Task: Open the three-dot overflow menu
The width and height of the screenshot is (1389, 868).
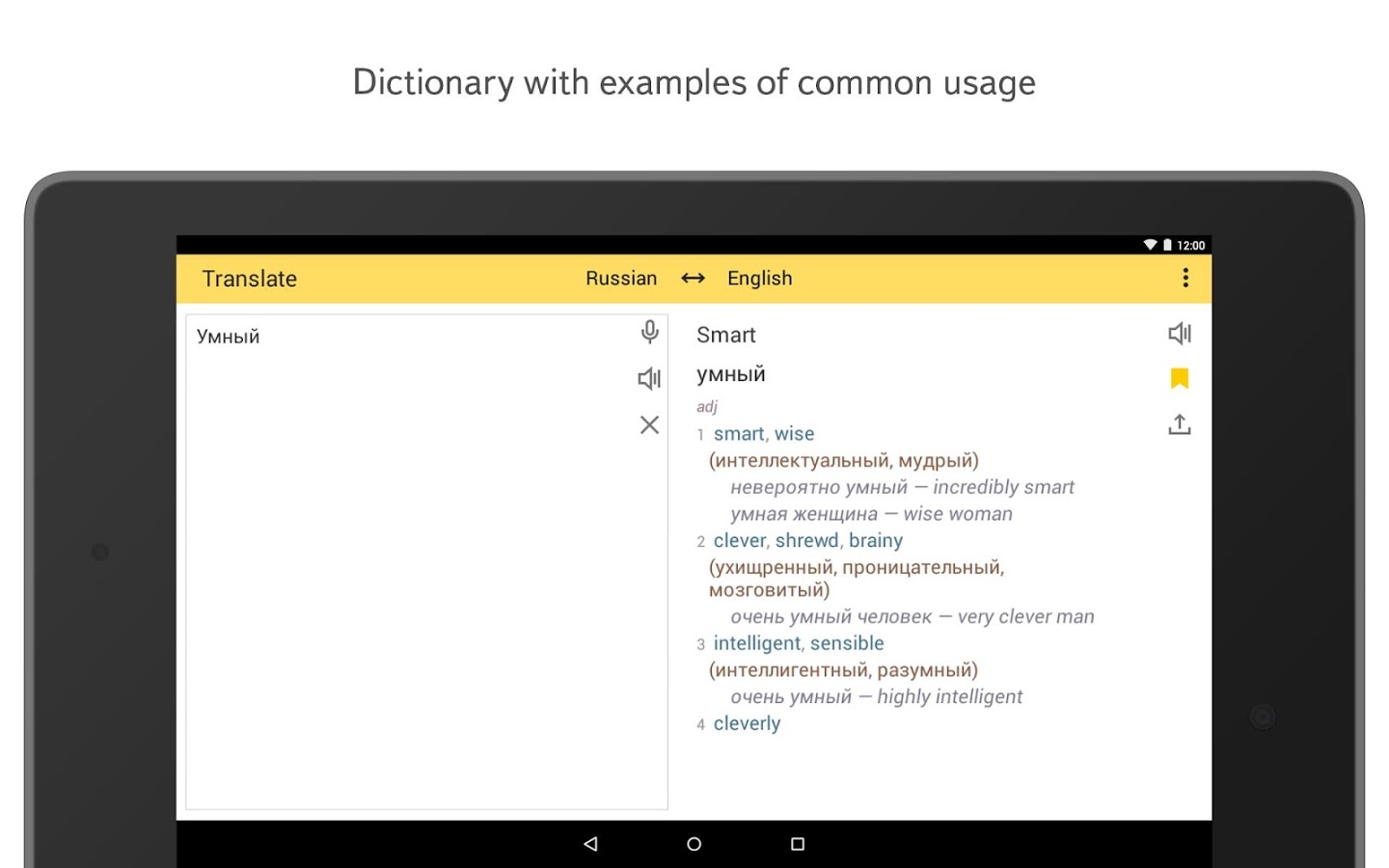Action: 1185,278
